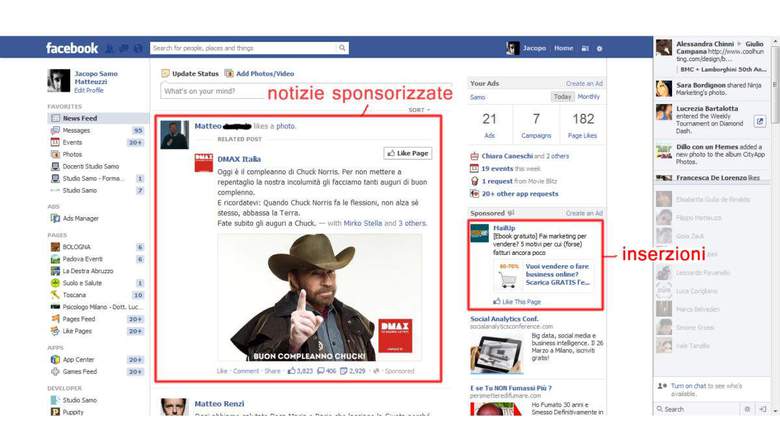The image size is (780, 439).
Task: Click Share under the DMAX post
Action: click(272, 371)
